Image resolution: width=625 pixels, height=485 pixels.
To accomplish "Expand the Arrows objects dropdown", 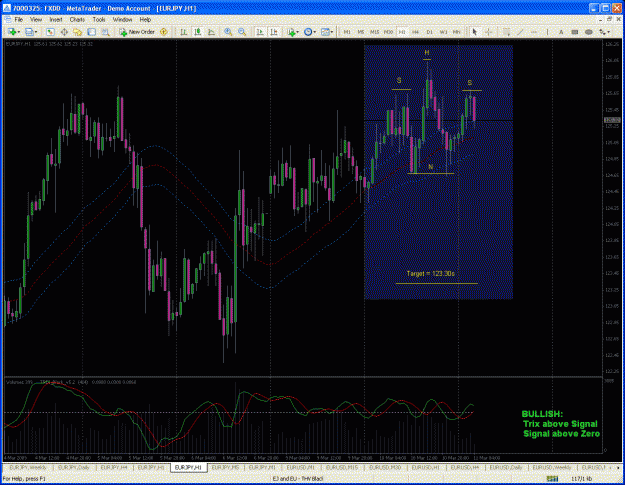I will click(609, 32).
